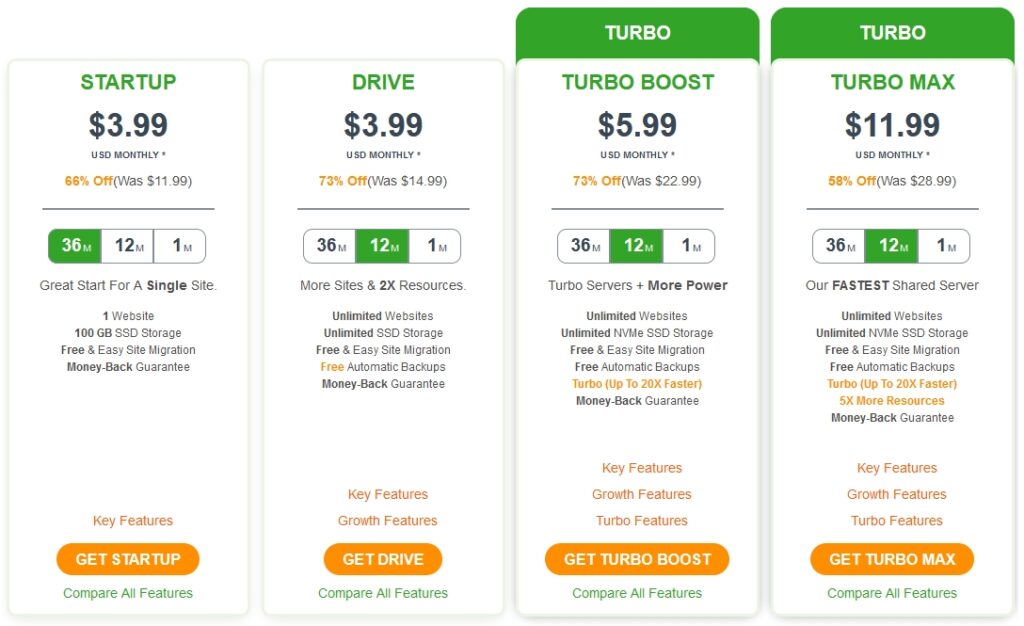This screenshot has width=1024, height=626.
Task: Switch Turbo Boost plan to 1-month billing
Action: (x=689, y=246)
